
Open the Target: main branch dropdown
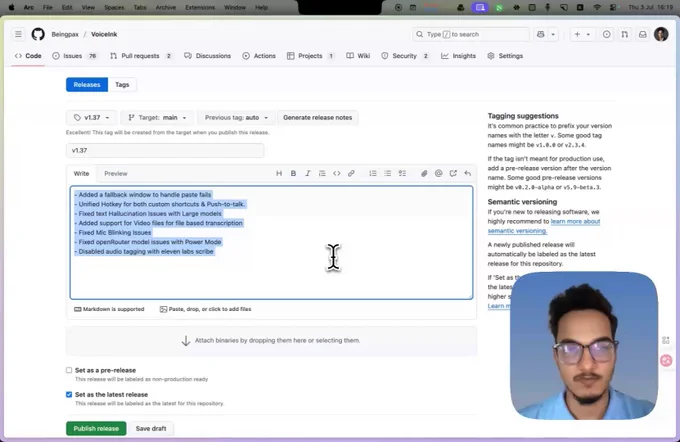157,118
